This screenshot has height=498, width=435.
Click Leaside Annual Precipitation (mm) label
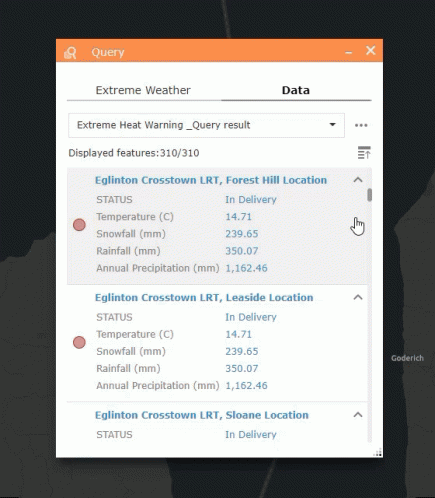point(158,386)
